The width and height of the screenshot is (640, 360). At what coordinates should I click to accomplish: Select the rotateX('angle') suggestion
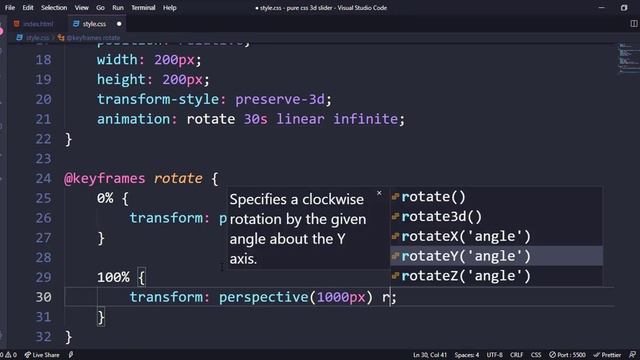[x=496, y=236]
